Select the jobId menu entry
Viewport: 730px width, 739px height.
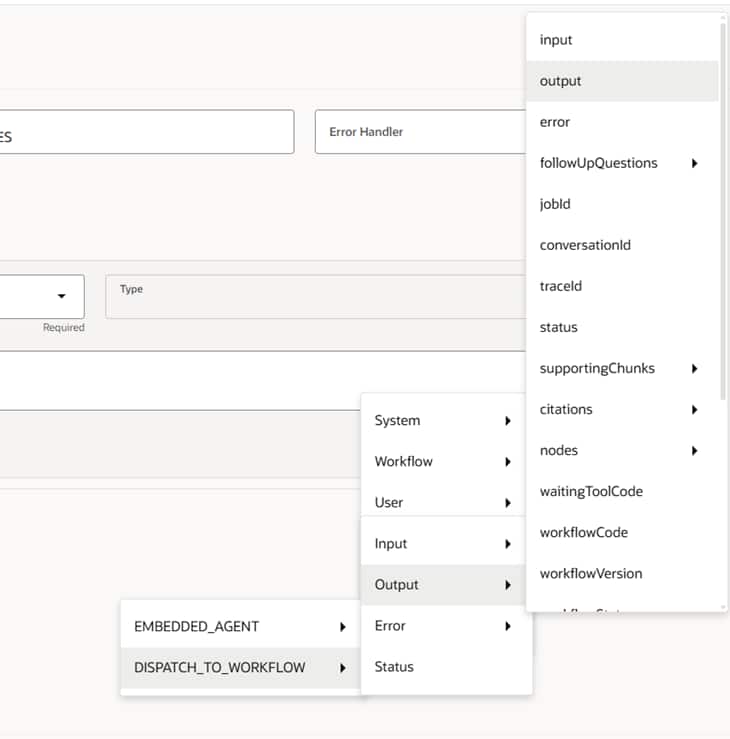point(555,204)
